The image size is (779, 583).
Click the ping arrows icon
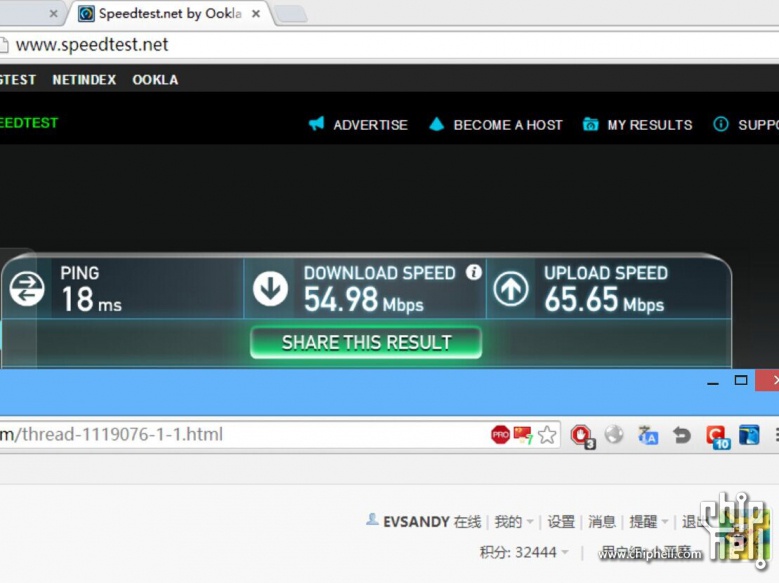pyautogui.click(x=27, y=288)
